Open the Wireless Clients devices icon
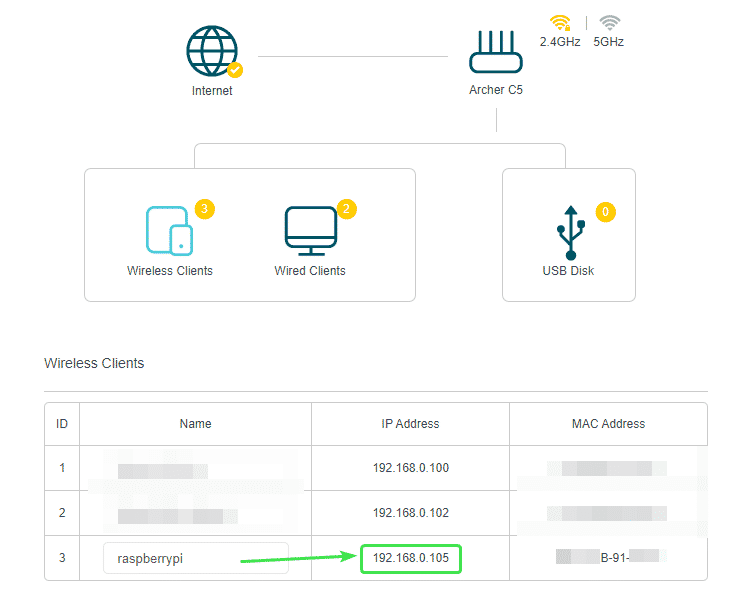Screen dimensions: 753x594 [x=169, y=230]
